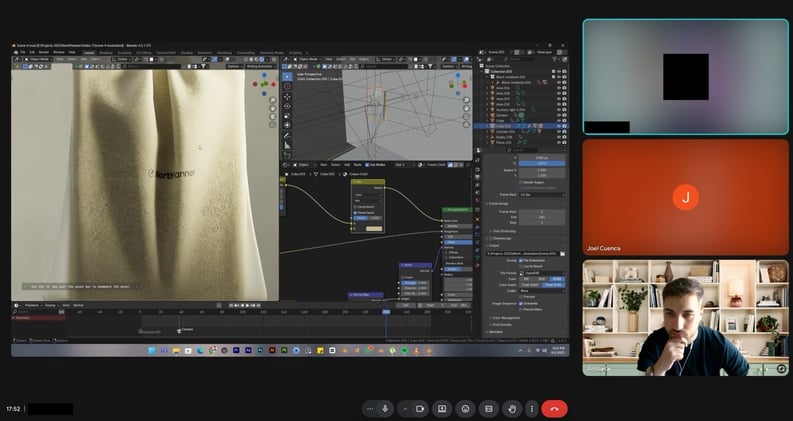The height and width of the screenshot is (421, 793).
Task: Click the red leave call button
Action: pyautogui.click(x=555, y=408)
